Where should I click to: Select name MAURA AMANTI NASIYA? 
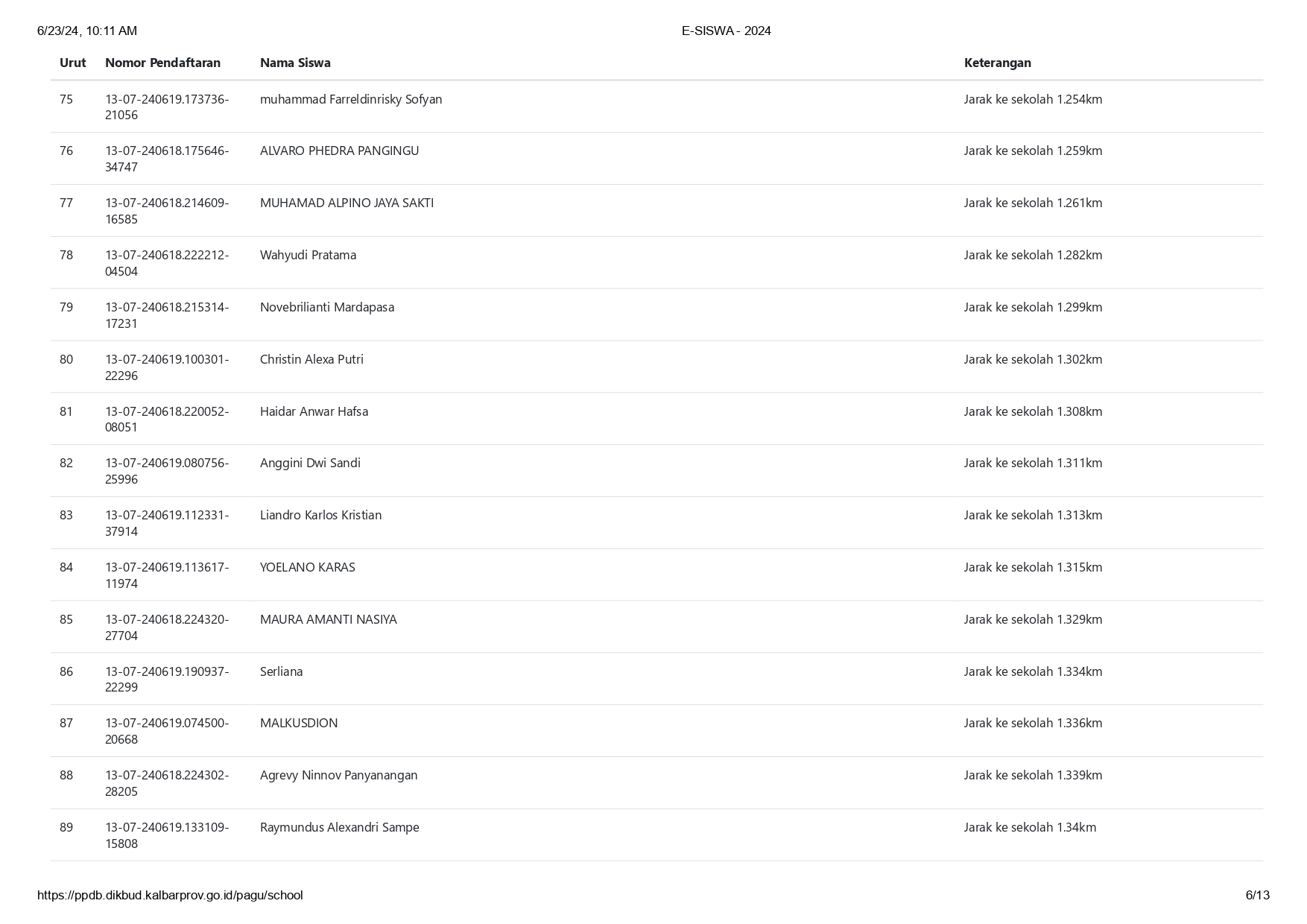(328, 619)
